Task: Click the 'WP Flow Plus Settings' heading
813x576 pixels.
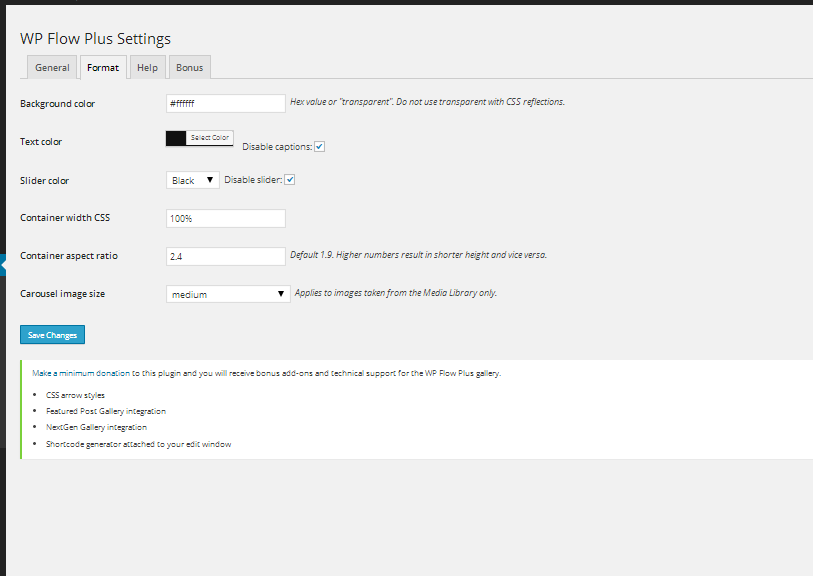Action: (x=95, y=39)
